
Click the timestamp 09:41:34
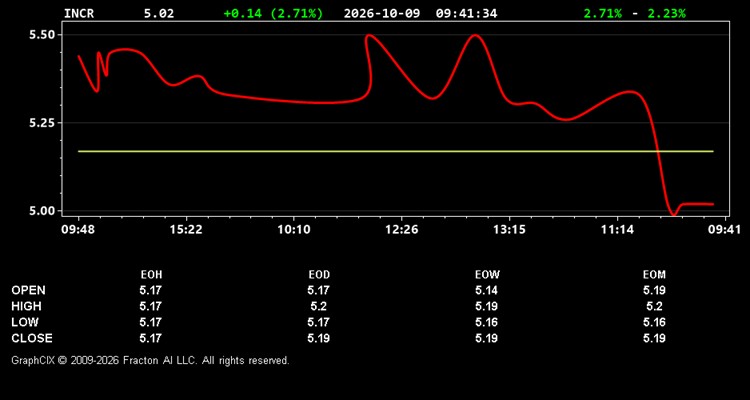click(466, 13)
